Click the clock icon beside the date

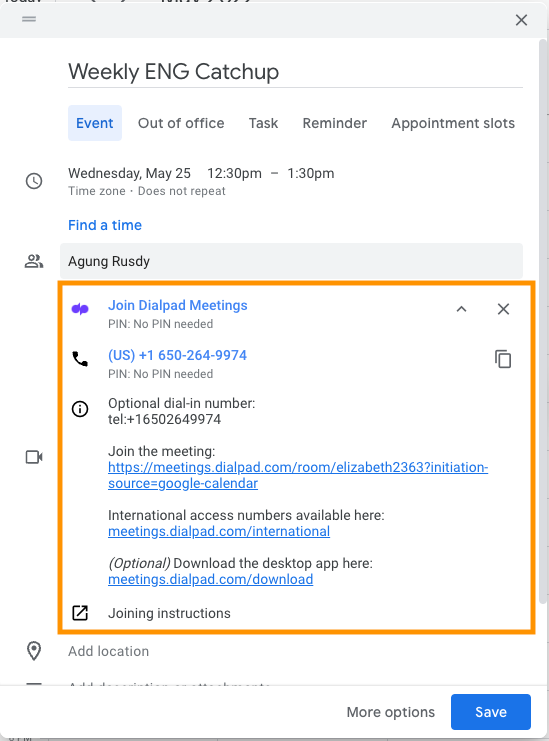34,181
